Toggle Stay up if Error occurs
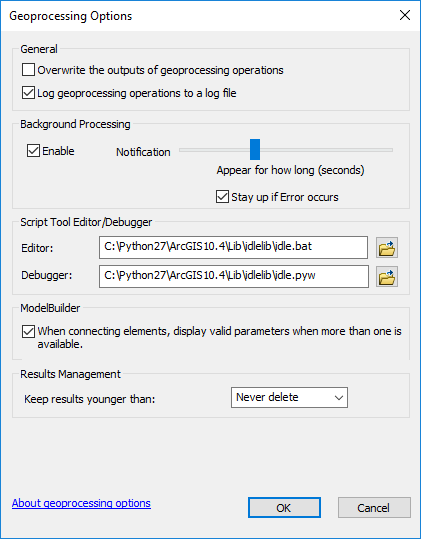The image size is (422, 540). [x=222, y=197]
